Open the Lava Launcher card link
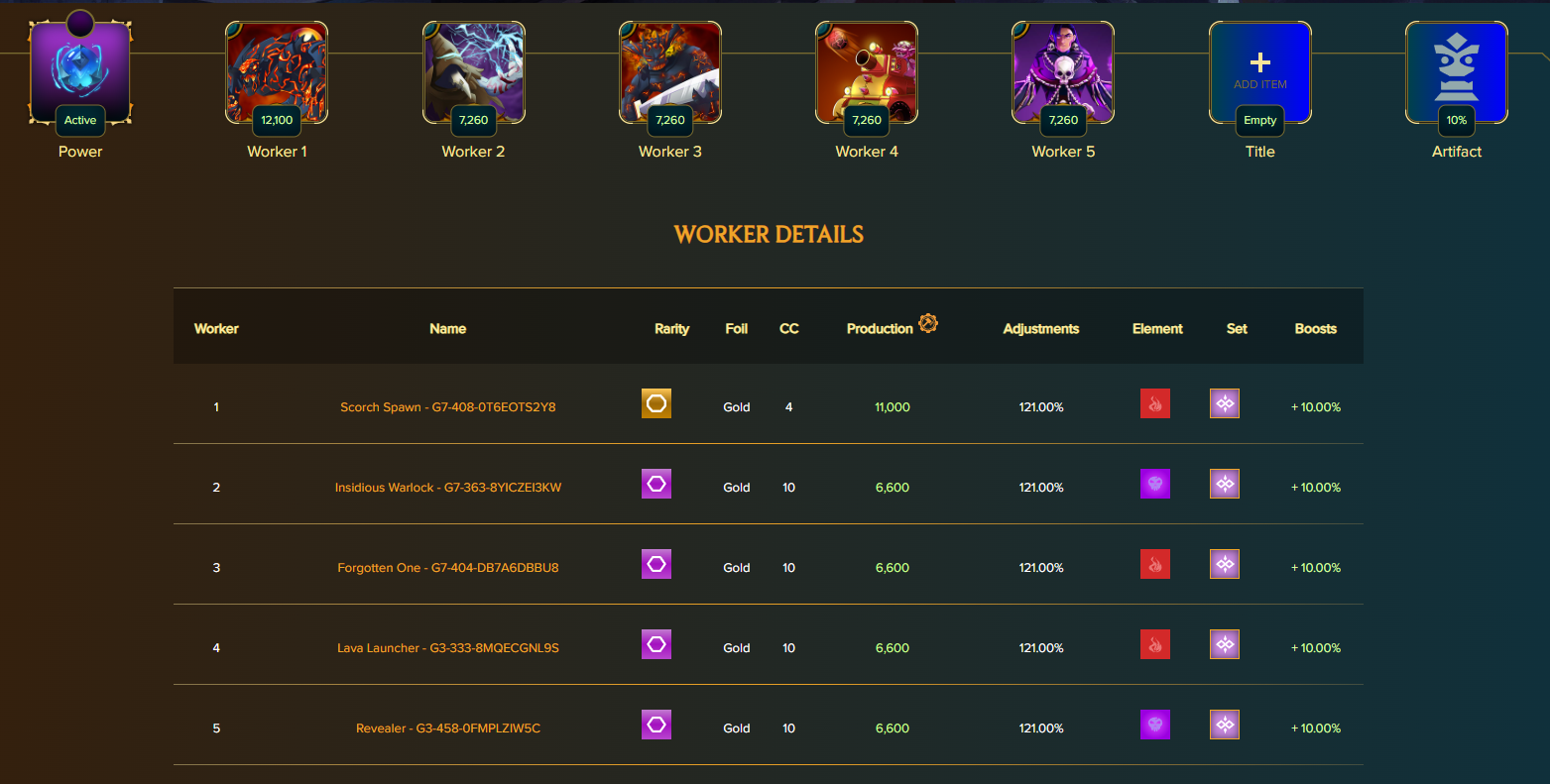 click(x=447, y=648)
